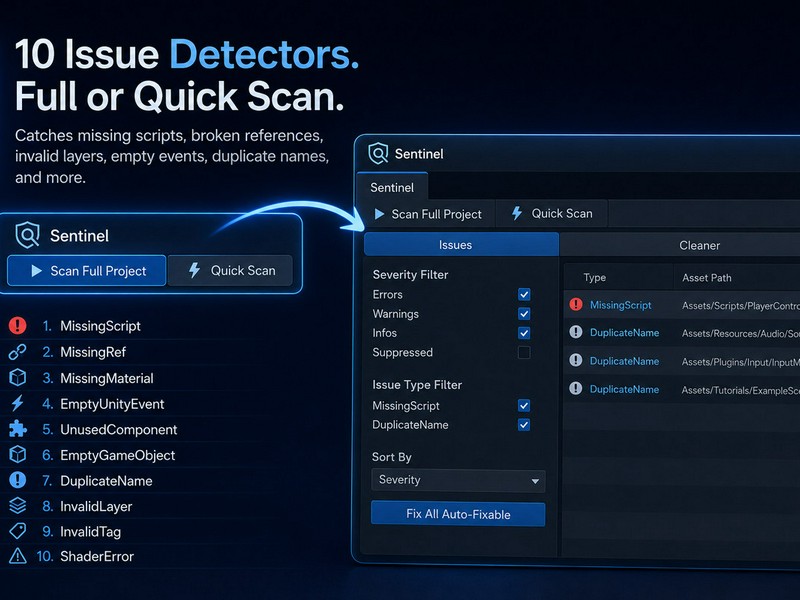Click the ShaderError warning triangle icon
Screen dimensions: 800x600
[17, 556]
